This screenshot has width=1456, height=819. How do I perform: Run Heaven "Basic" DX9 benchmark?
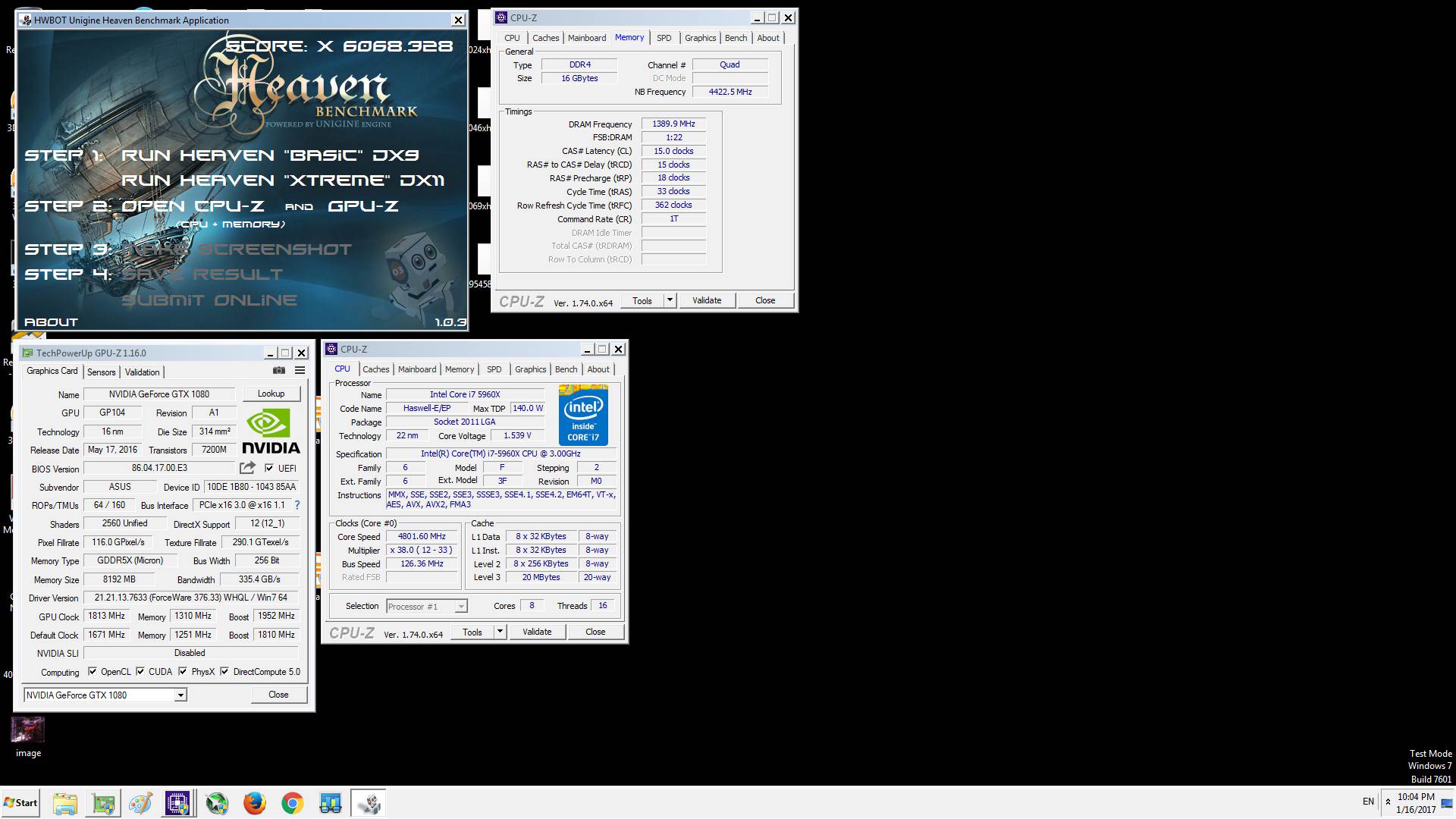pos(270,155)
